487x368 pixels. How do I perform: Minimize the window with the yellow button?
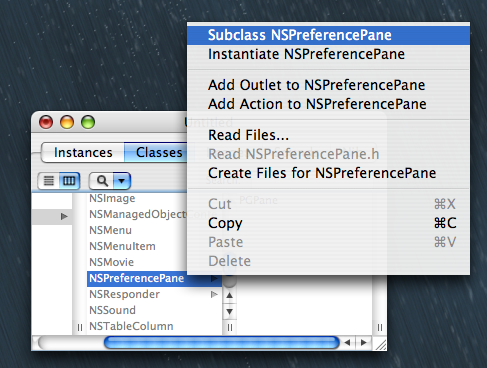tap(67, 122)
